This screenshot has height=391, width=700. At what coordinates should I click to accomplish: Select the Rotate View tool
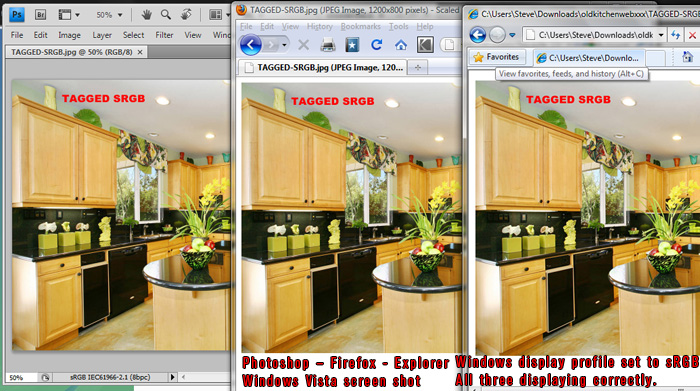(x=186, y=15)
